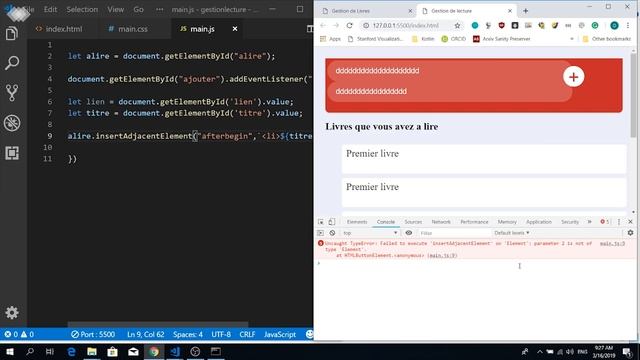Open the Arxiv Sanity Preserver bookmark
640x360 pixels.
click(x=502, y=39)
